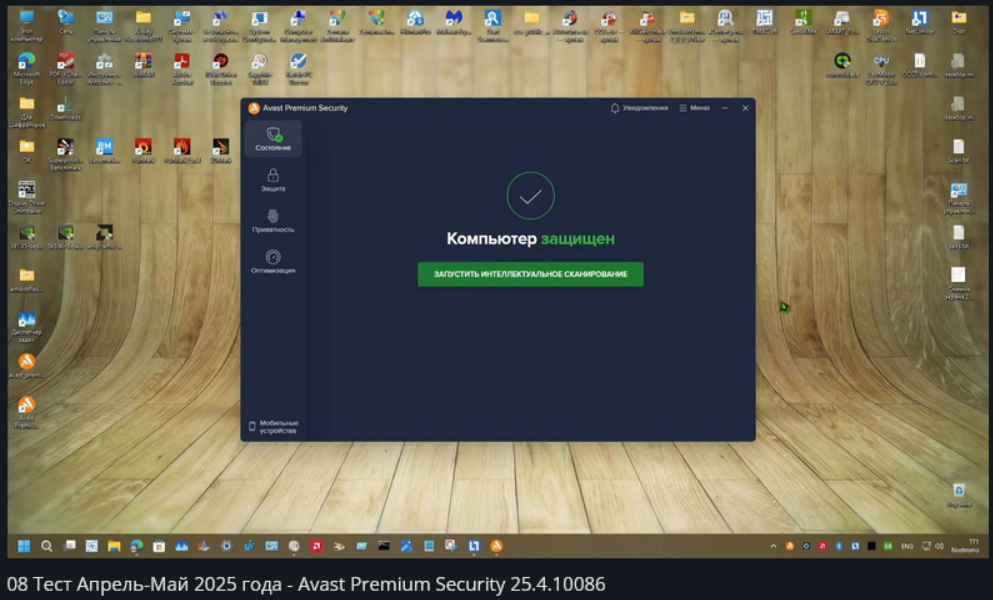
Task: Select the Kerish PC Doctor desktop shortcut
Action: click(x=298, y=69)
